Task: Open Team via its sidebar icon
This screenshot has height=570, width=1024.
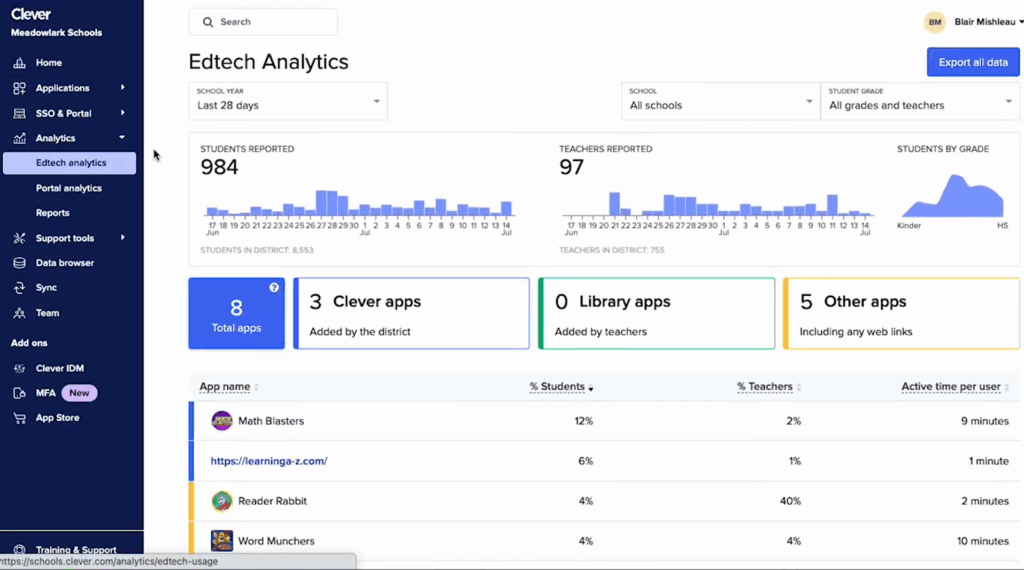Action: coord(19,313)
